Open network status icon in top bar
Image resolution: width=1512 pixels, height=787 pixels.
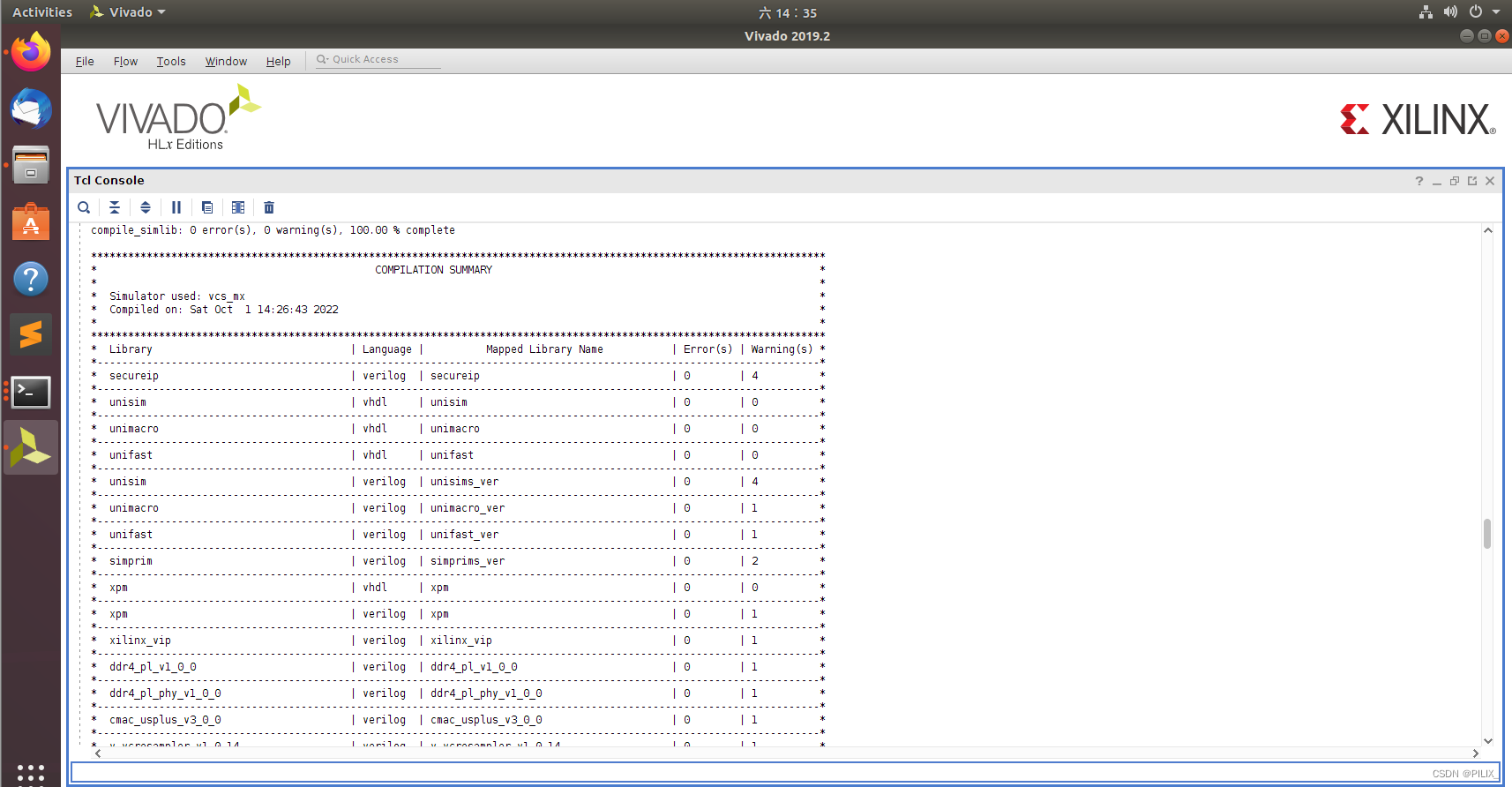[1426, 12]
